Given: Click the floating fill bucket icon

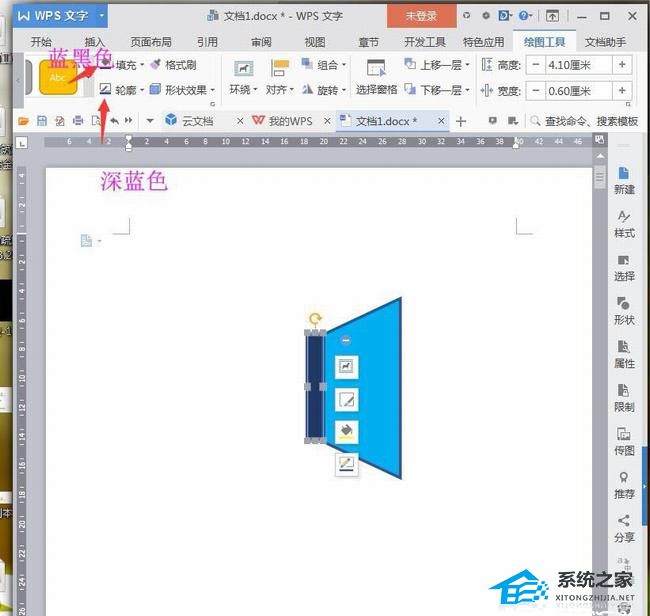Looking at the screenshot, I should click(346, 432).
